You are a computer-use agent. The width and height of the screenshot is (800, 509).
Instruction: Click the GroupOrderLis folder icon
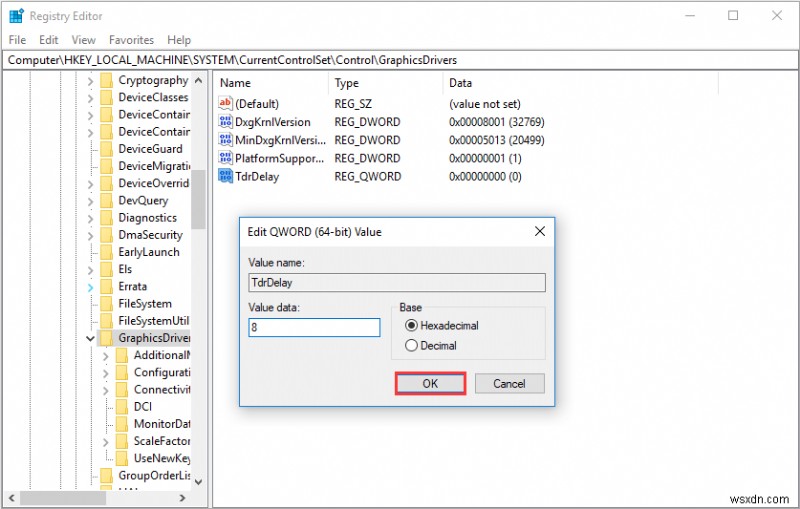[x=106, y=475]
